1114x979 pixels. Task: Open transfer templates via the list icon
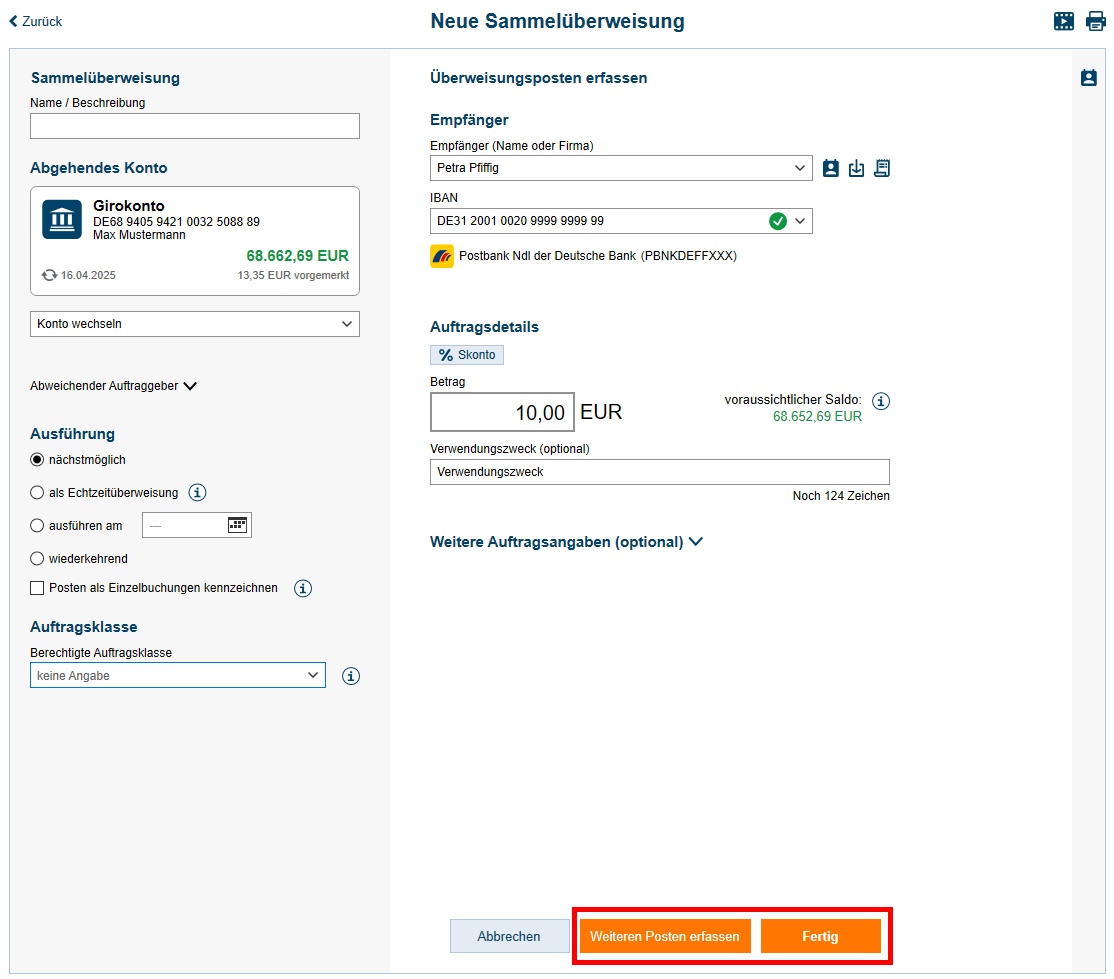pyautogui.click(x=882, y=168)
